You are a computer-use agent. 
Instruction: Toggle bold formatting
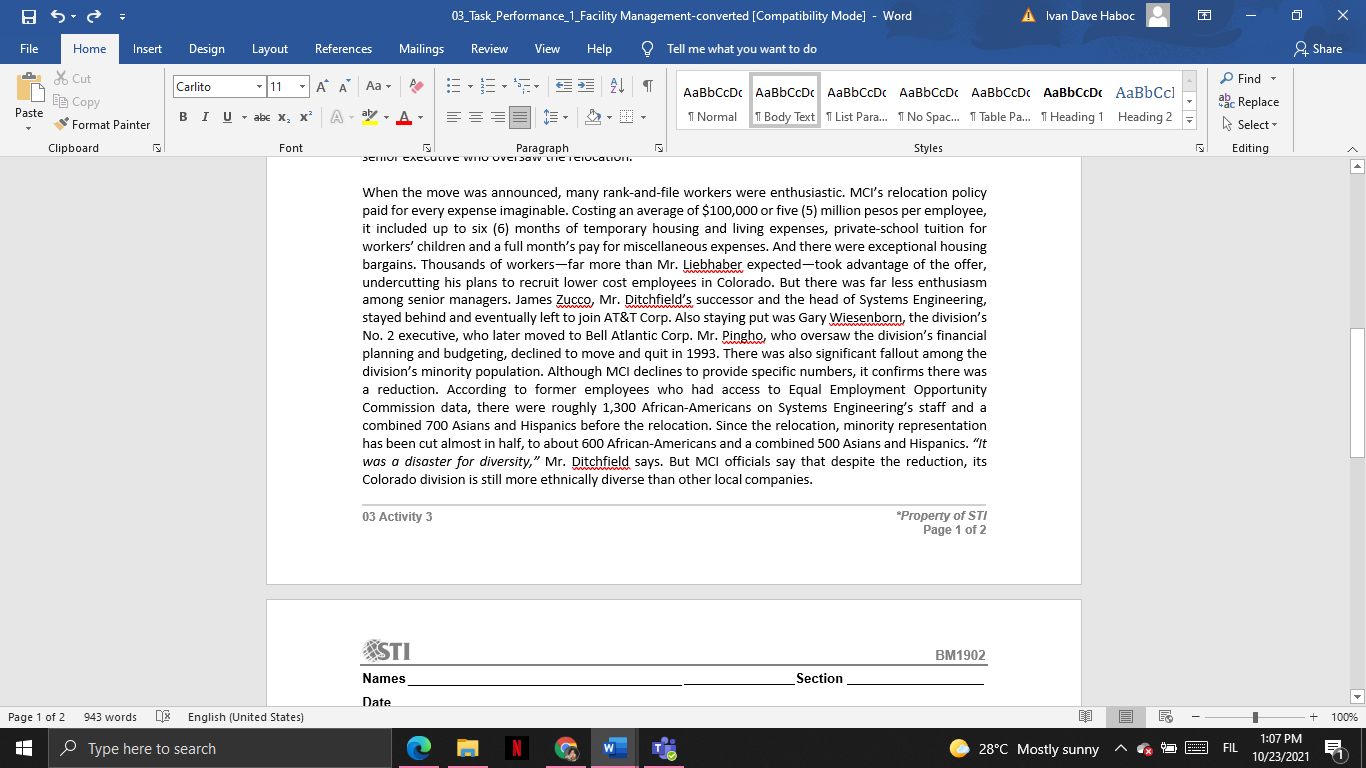(x=183, y=117)
